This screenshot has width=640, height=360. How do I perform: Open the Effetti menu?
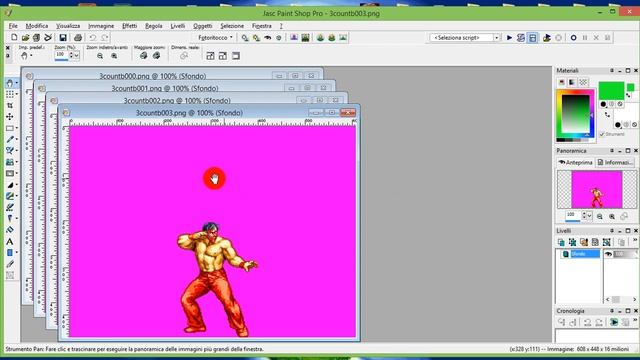point(129,26)
